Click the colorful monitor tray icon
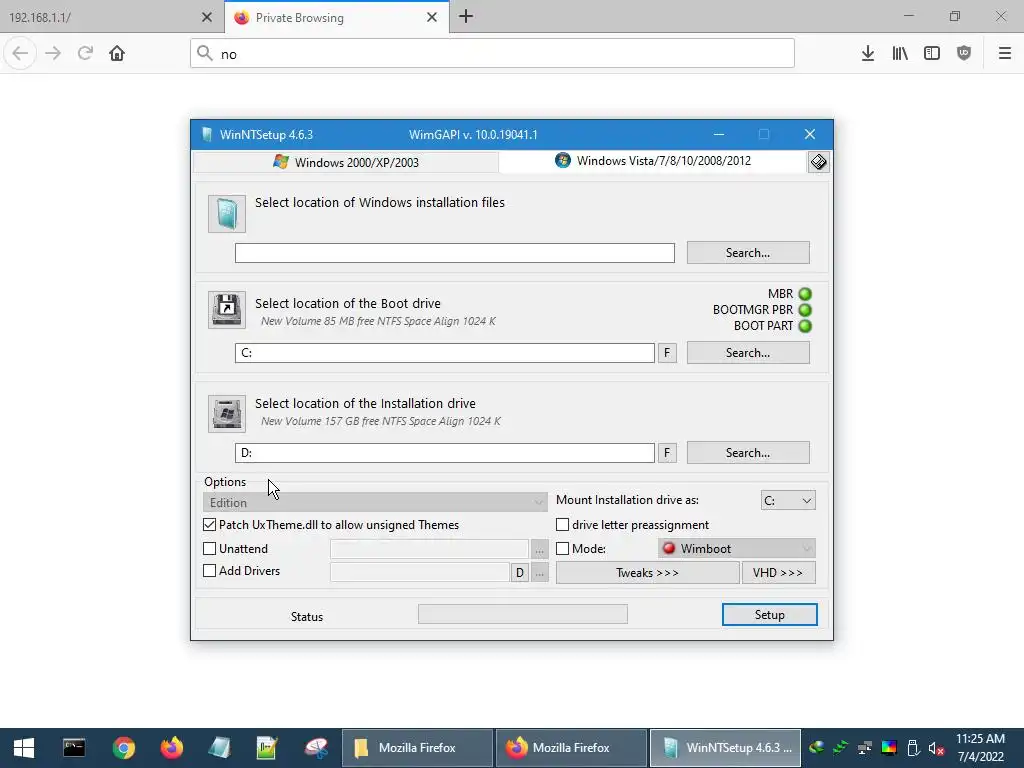1024x768 pixels. pyautogui.click(x=889, y=748)
